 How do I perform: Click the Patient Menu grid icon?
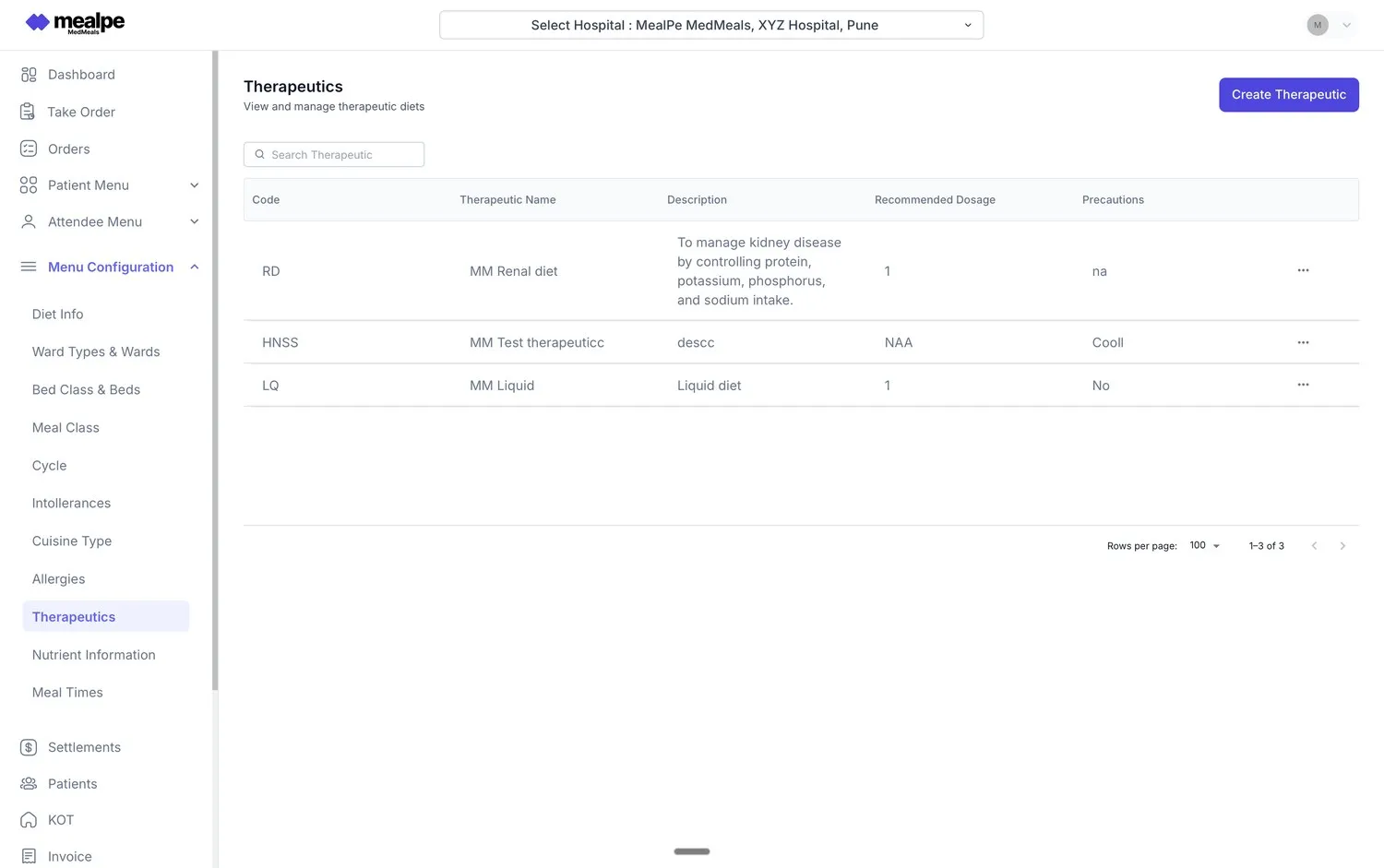[29, 185]
